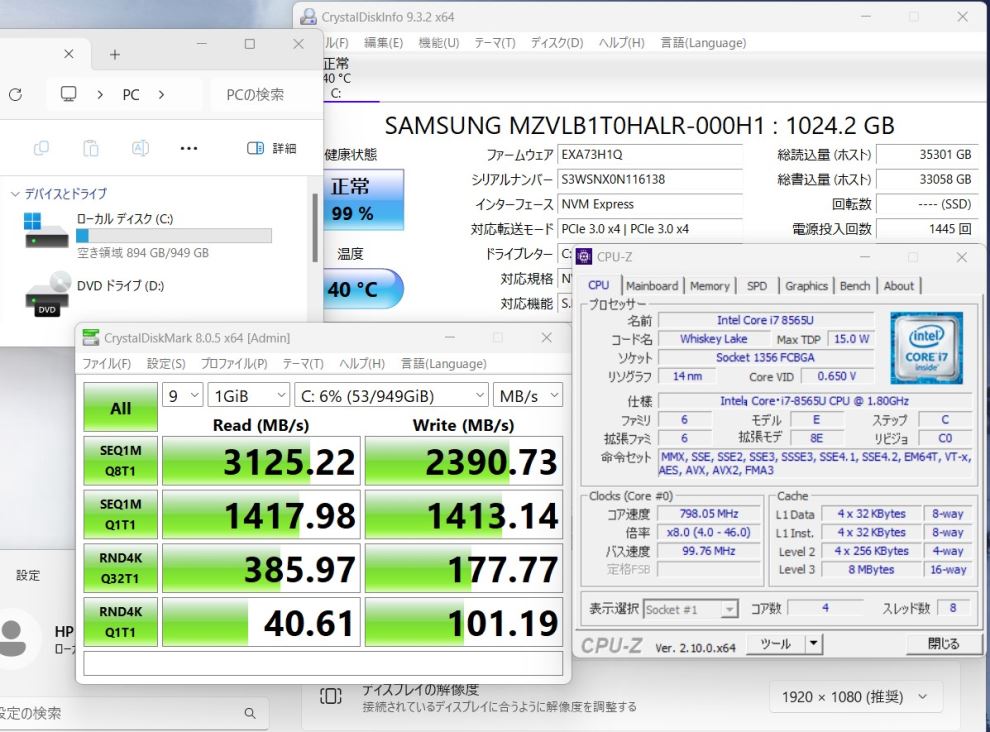This screenshot has height=732, width=990.
Task: Click the settings search magnifier icon
Action: point(250,713)
